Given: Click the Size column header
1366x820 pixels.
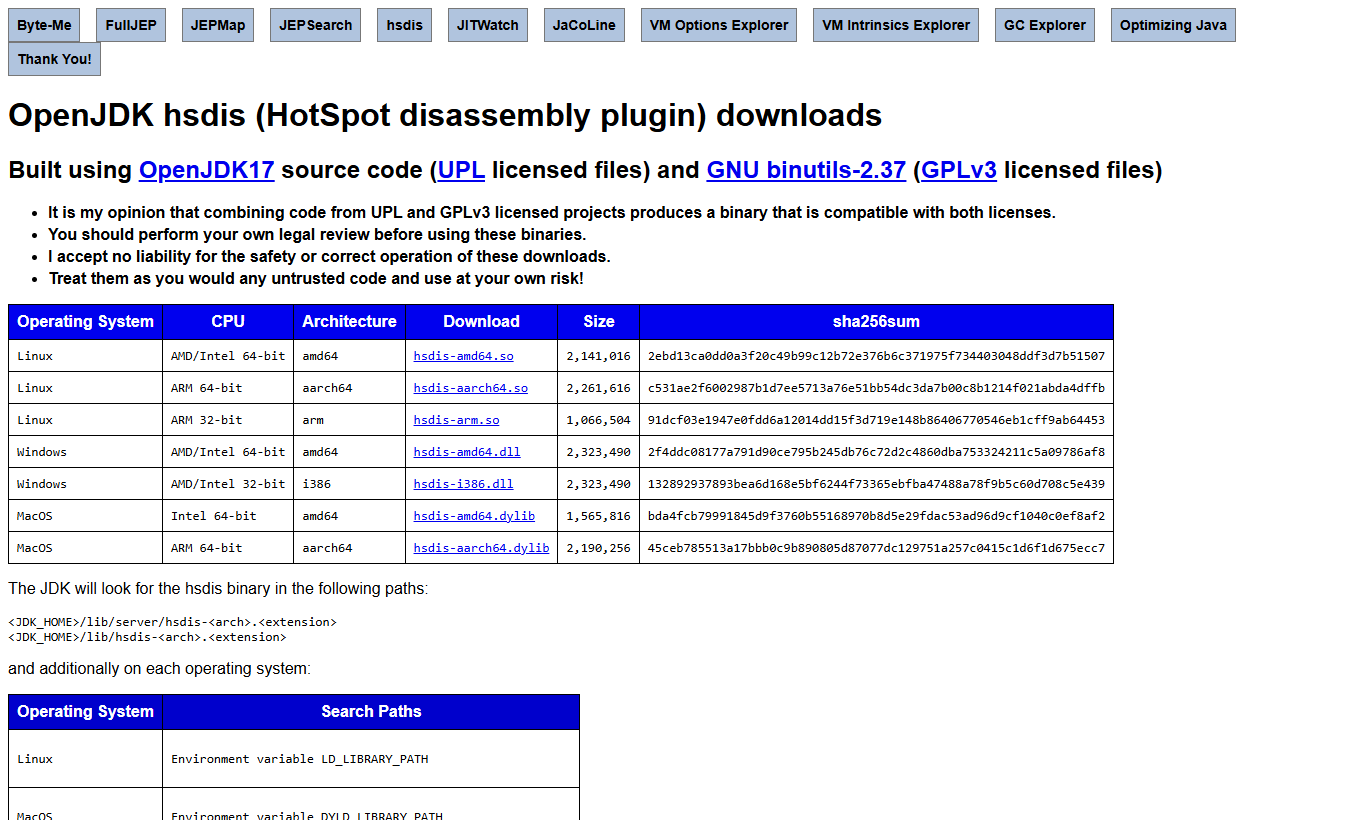Looking at the screenshot, I should (599, 322).
